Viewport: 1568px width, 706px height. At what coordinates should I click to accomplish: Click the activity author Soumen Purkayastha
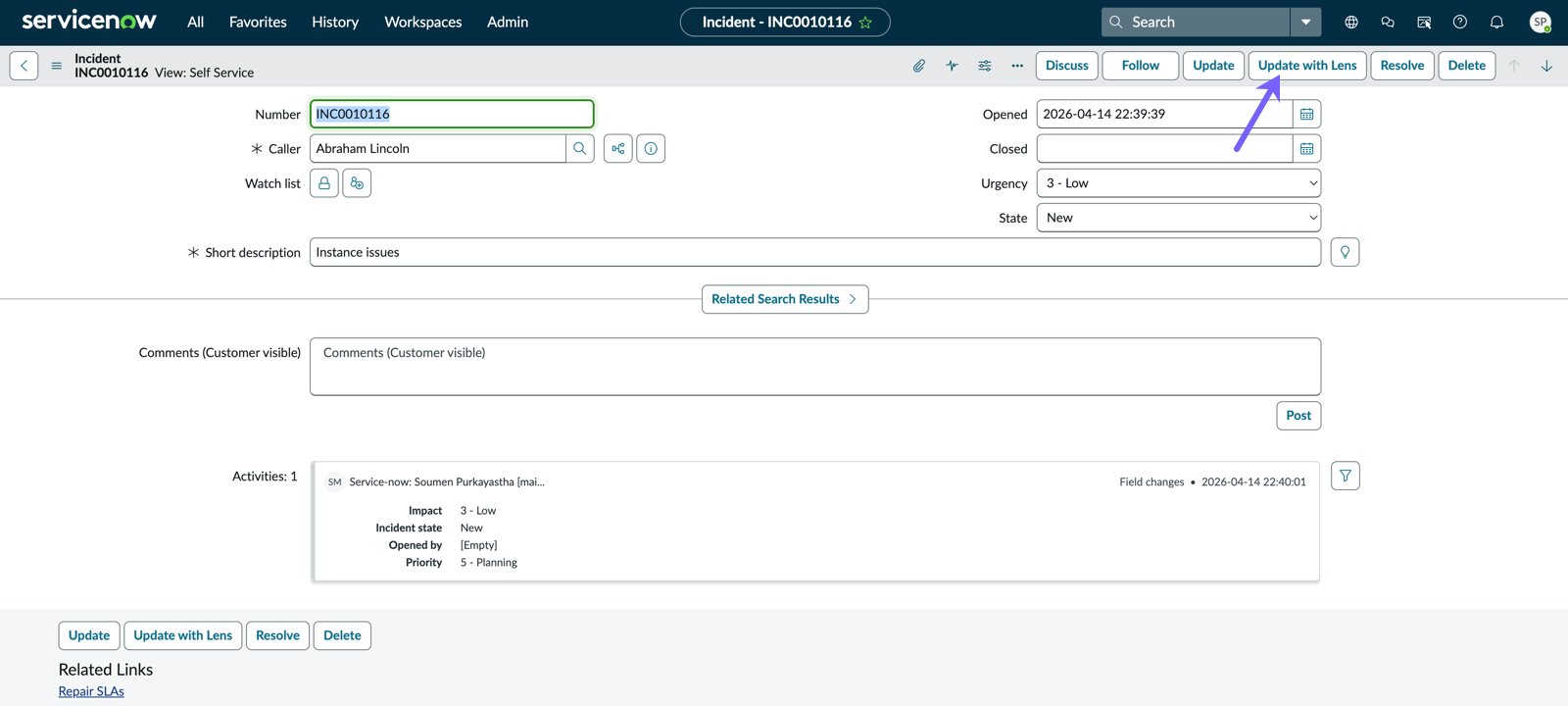447,481
